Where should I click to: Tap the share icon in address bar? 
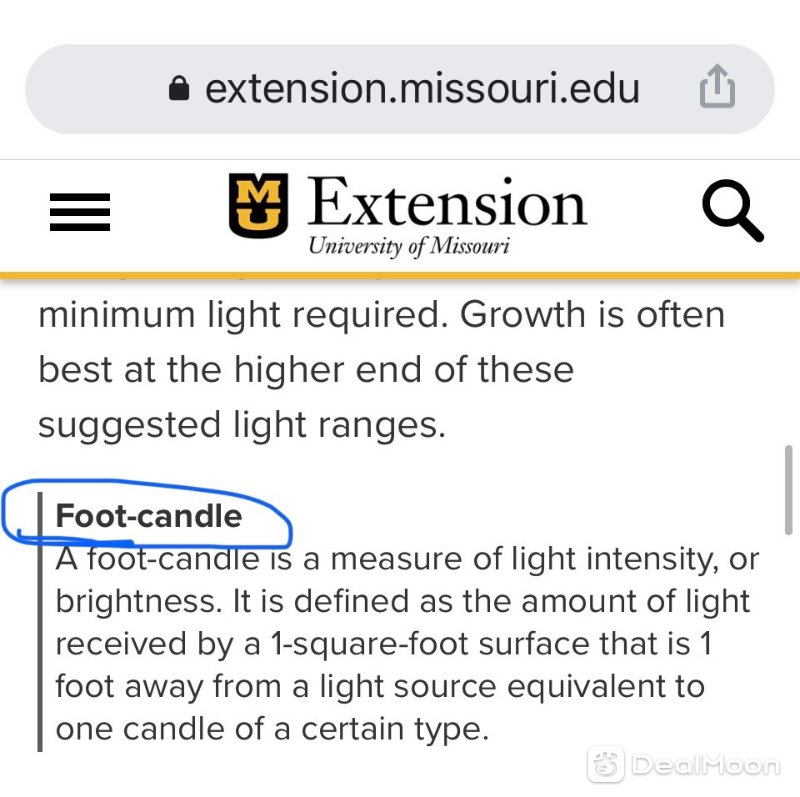pos(717,87)
